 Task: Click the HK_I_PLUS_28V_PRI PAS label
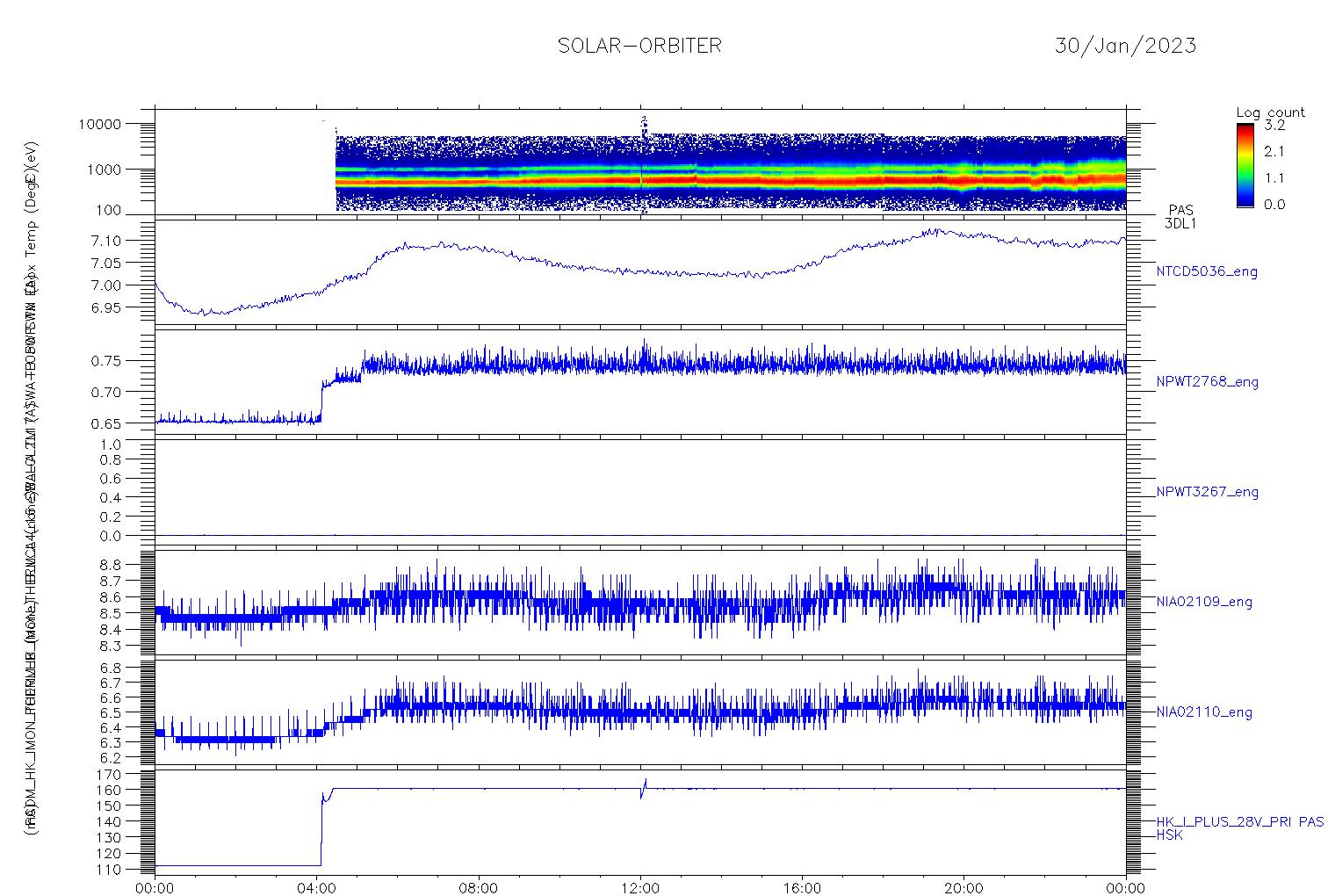click(x=1239, y=822)
